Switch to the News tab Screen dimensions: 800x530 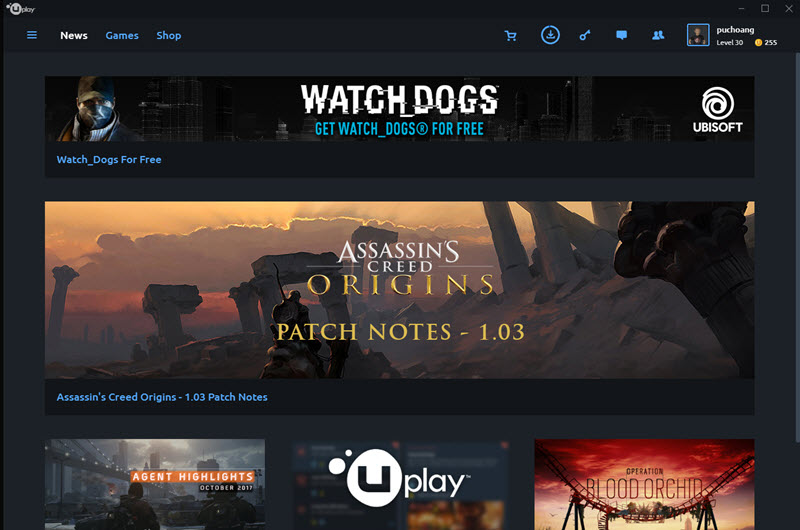point(74,35)
